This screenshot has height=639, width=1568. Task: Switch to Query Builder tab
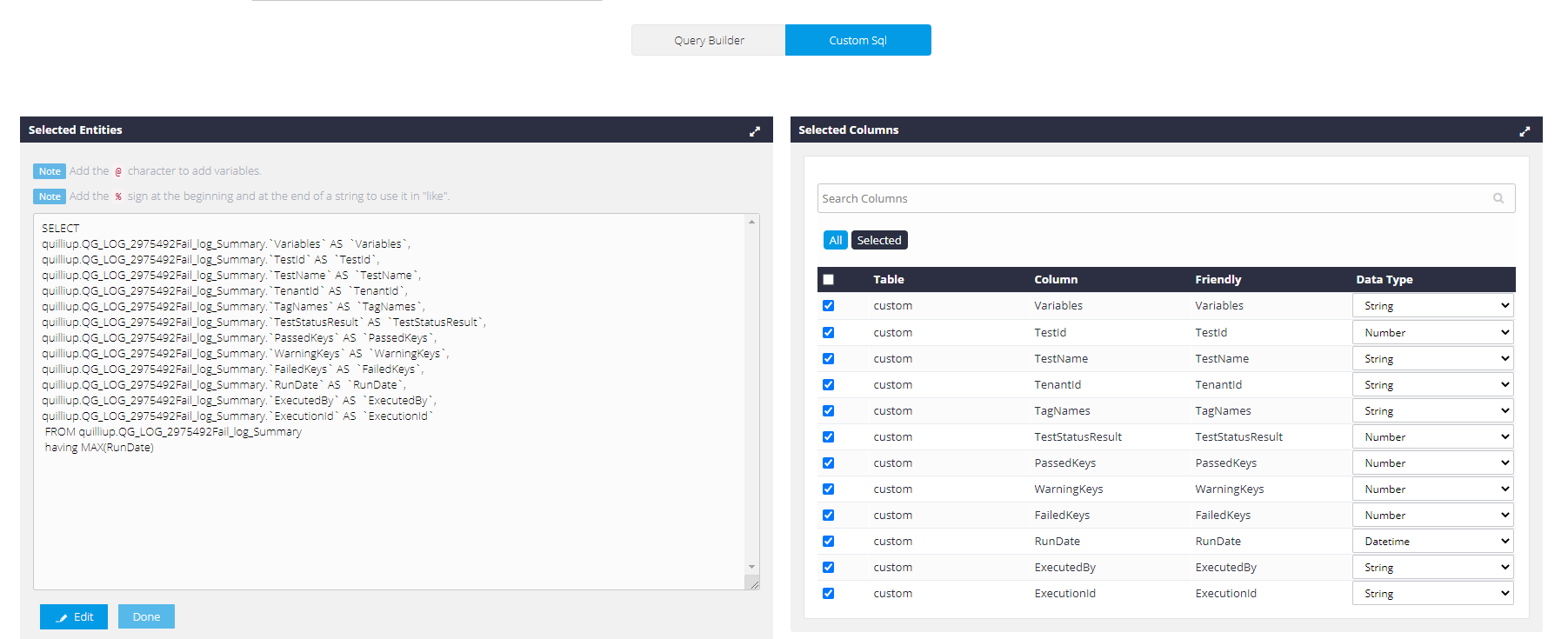pos(709,40)
